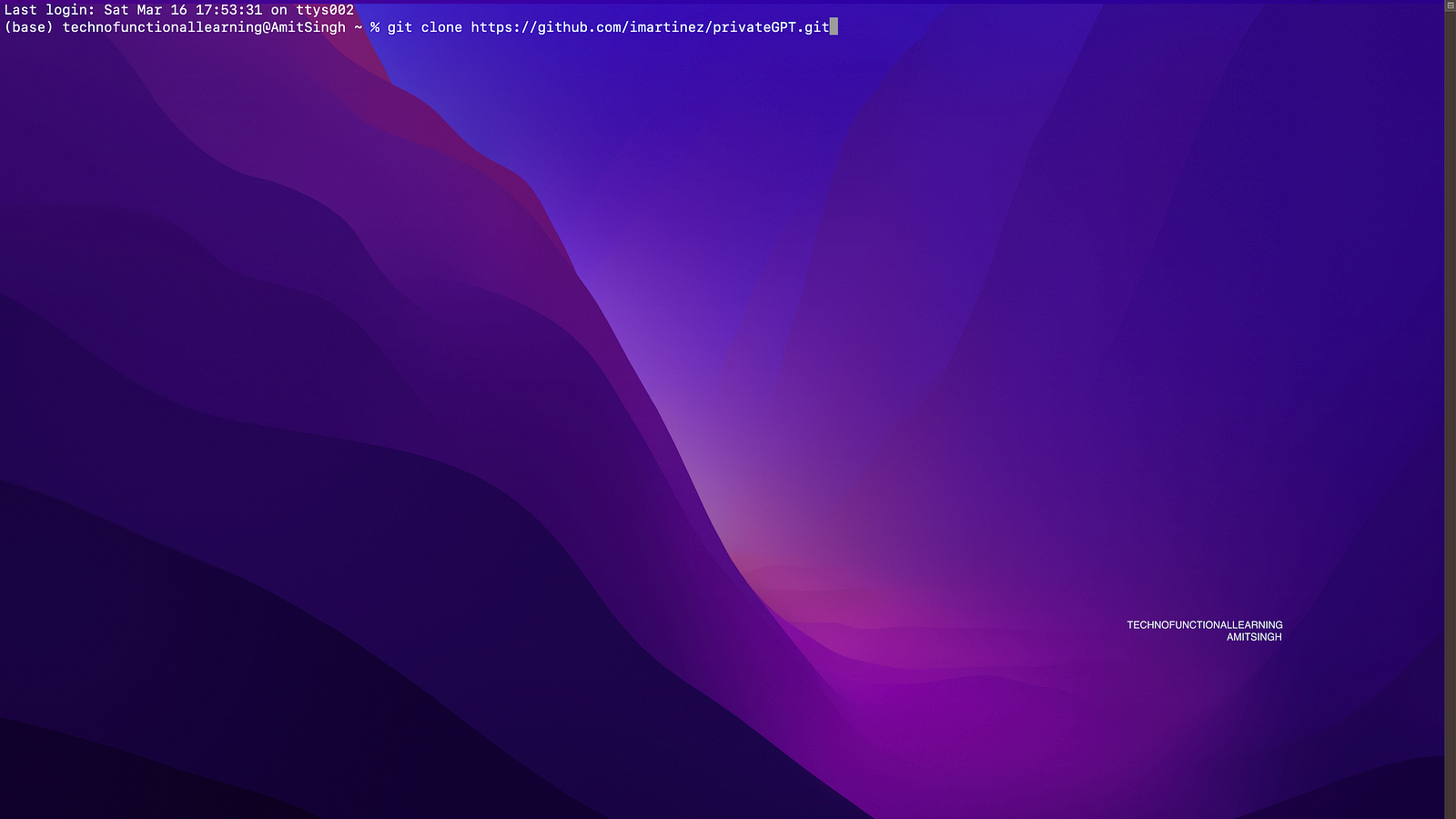The height and width of the screenshot is (819, 1456).
Task: Click the block cursor after privateGPT.git
Action: coord(834,27)
